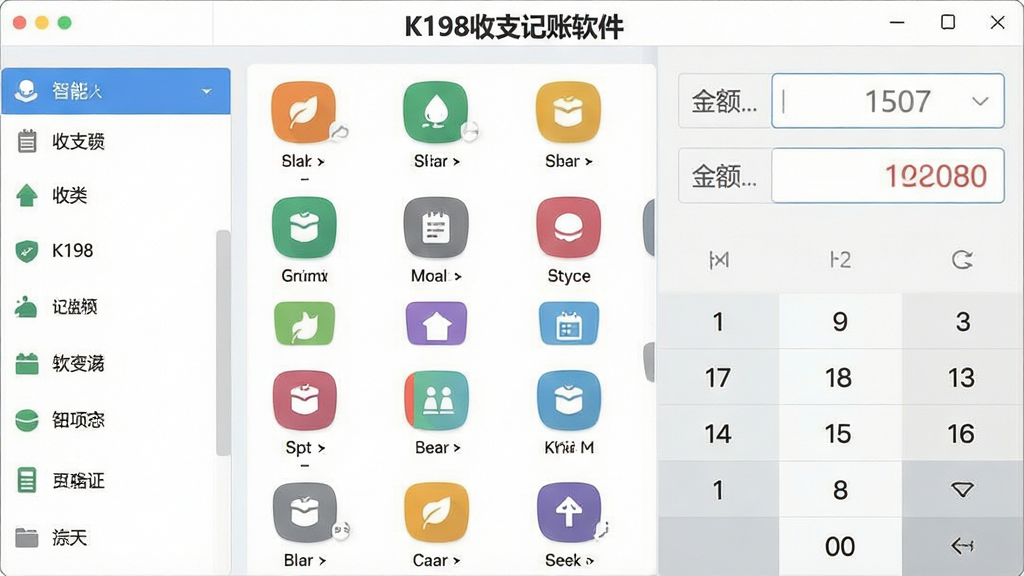Image resolution: width=1024 pixels, height=576 pixels.
Task: Expand the chevron next to Caar
Action: coord(456,561)
